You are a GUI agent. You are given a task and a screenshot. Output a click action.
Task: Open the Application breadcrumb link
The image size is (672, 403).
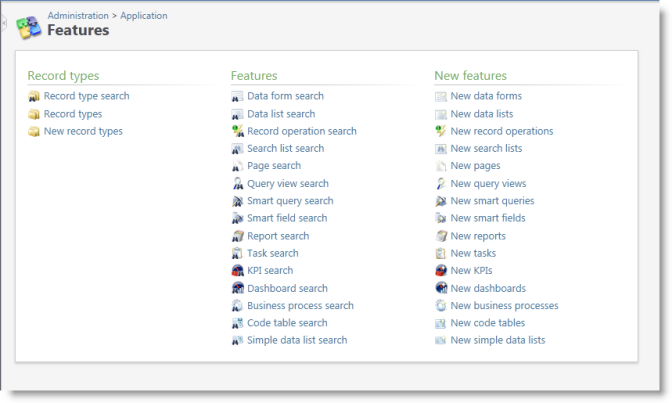coord(144,16)
